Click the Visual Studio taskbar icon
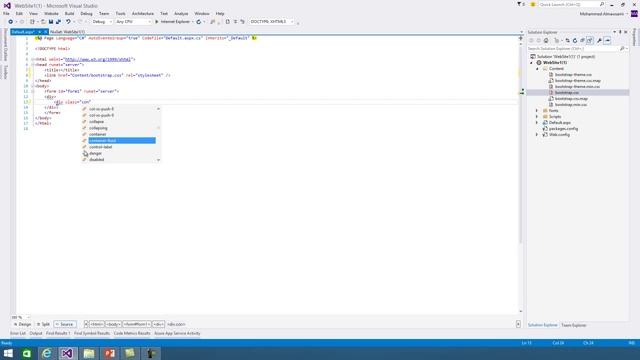 pyautogui.click(x=67, y=353)
